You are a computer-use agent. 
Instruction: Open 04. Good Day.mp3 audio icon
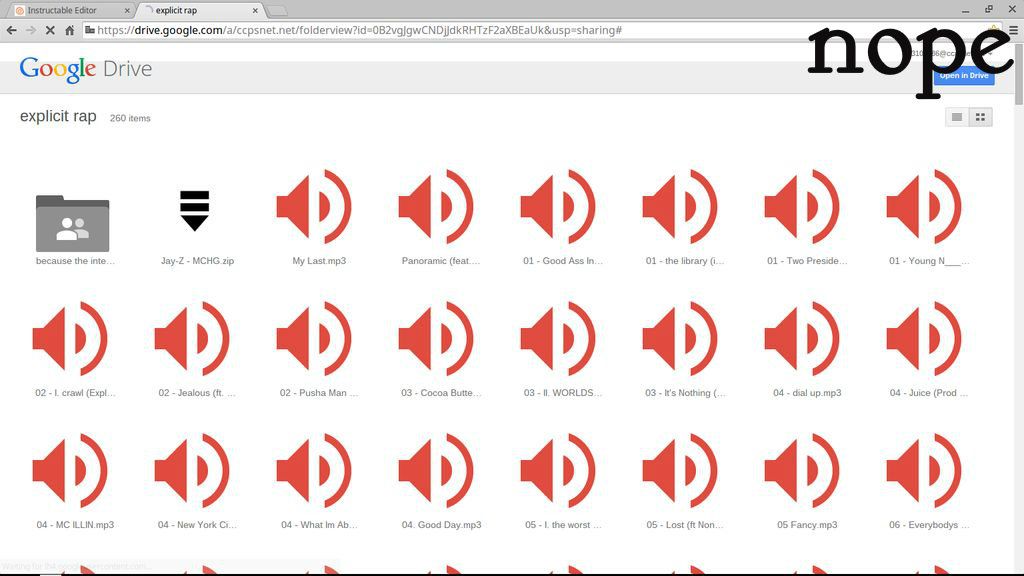click(436, 471)
